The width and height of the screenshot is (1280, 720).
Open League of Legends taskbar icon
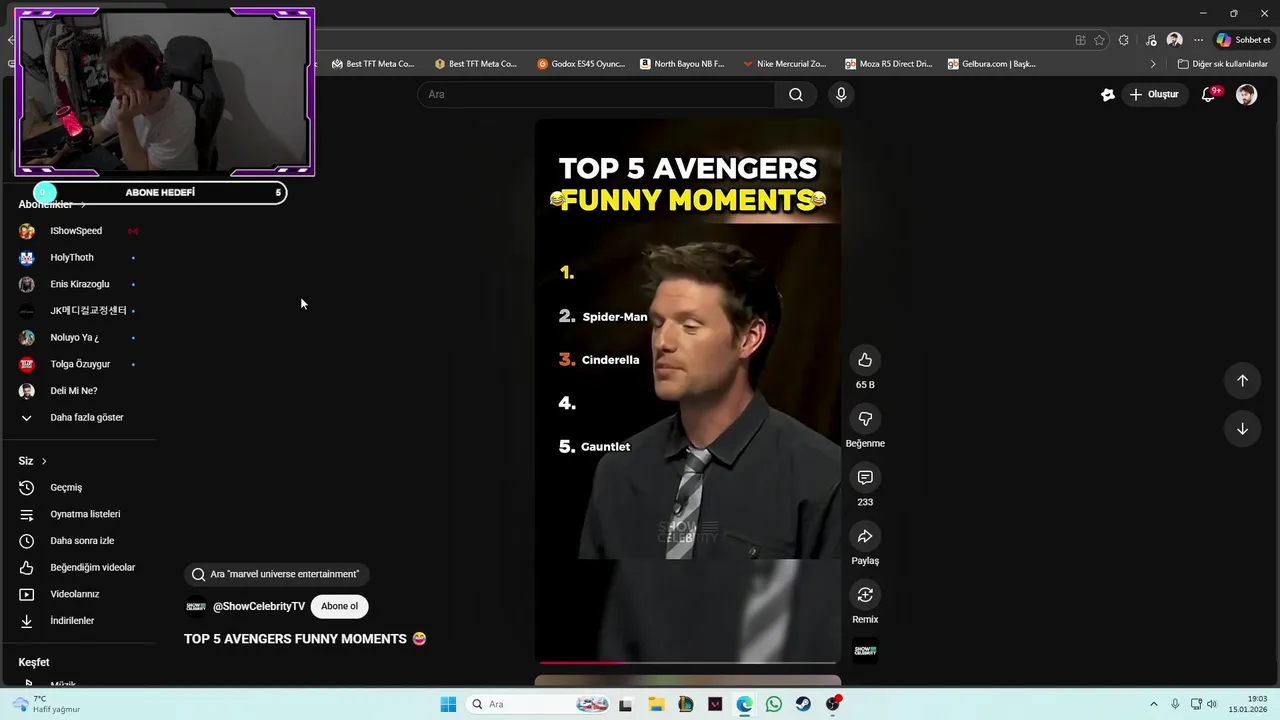pos(685,704)
